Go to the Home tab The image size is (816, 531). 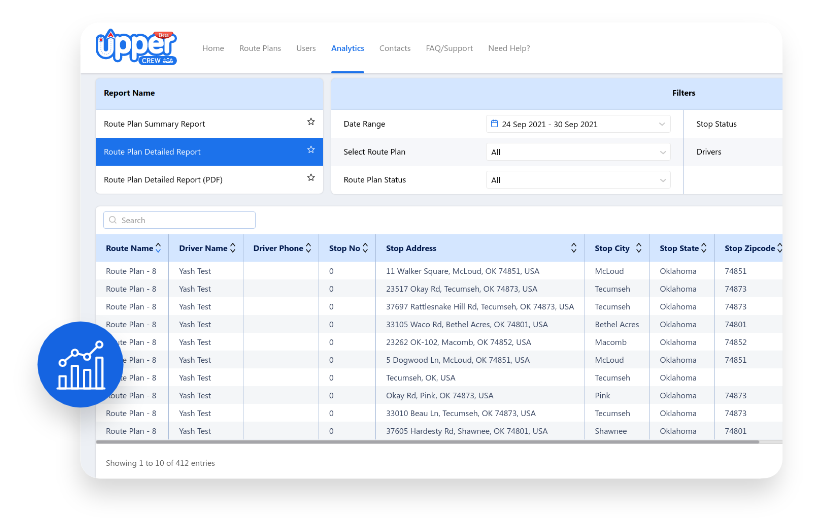213,48
